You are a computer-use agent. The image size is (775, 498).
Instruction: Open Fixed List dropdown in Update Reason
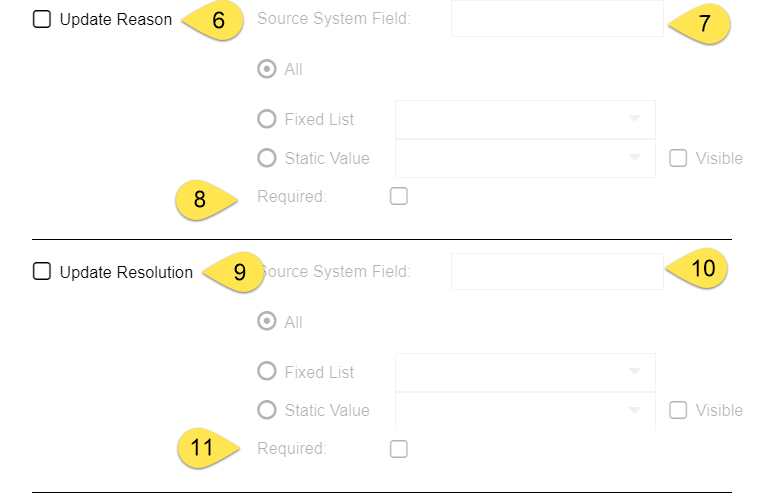[525, 119]
